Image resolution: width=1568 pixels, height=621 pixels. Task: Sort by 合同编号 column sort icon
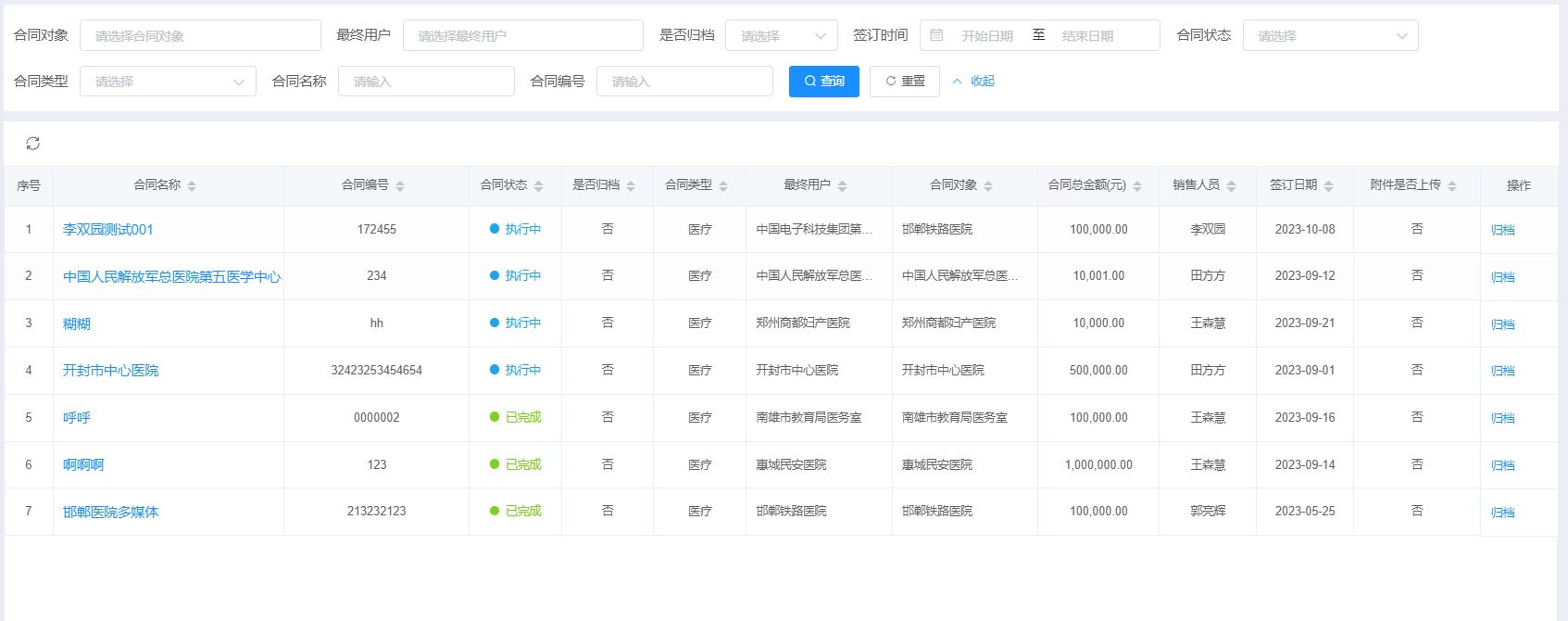[x=400, y=186]
